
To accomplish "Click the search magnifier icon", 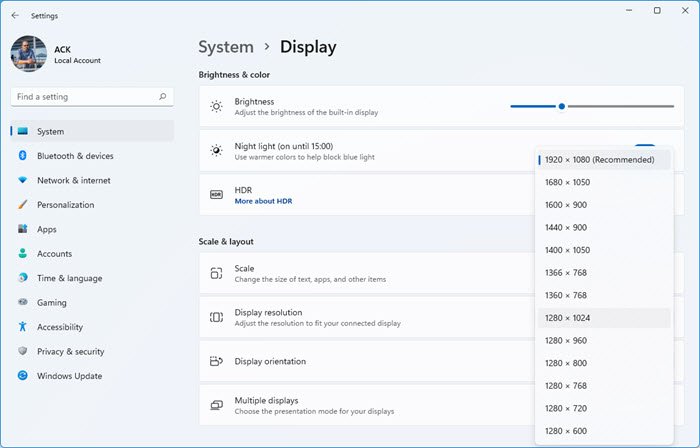I will click(x=163, y=97).
